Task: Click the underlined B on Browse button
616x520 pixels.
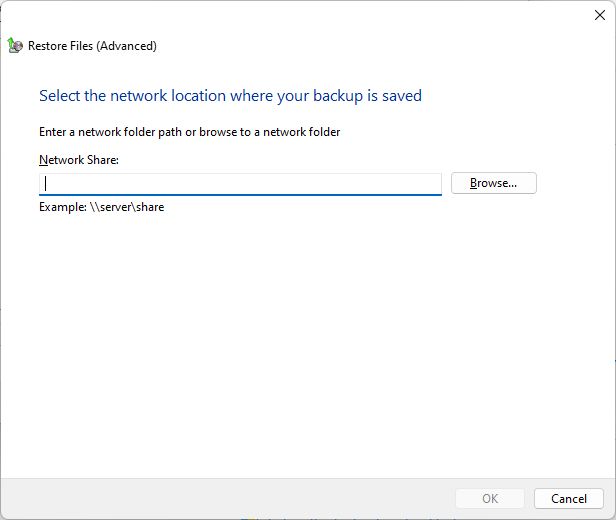Action: [473, 183]
